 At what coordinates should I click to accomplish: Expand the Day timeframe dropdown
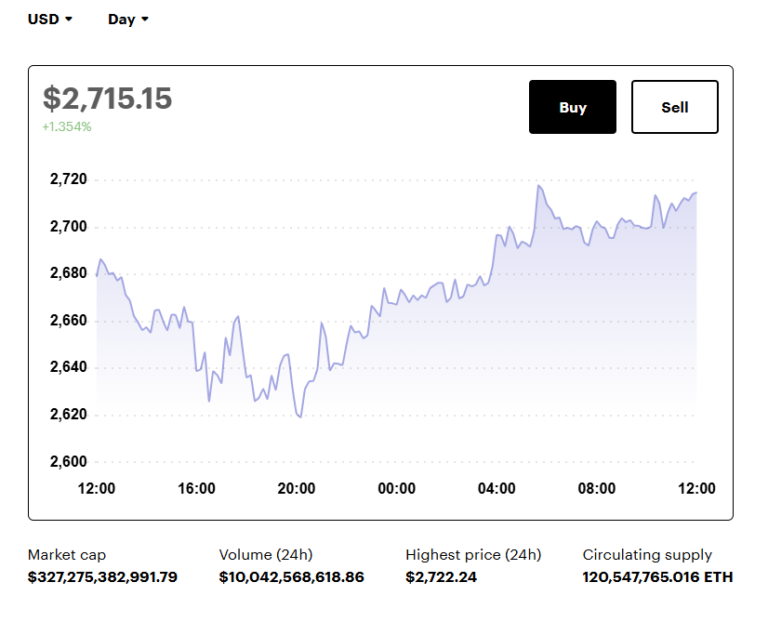(x=128, y=19)
